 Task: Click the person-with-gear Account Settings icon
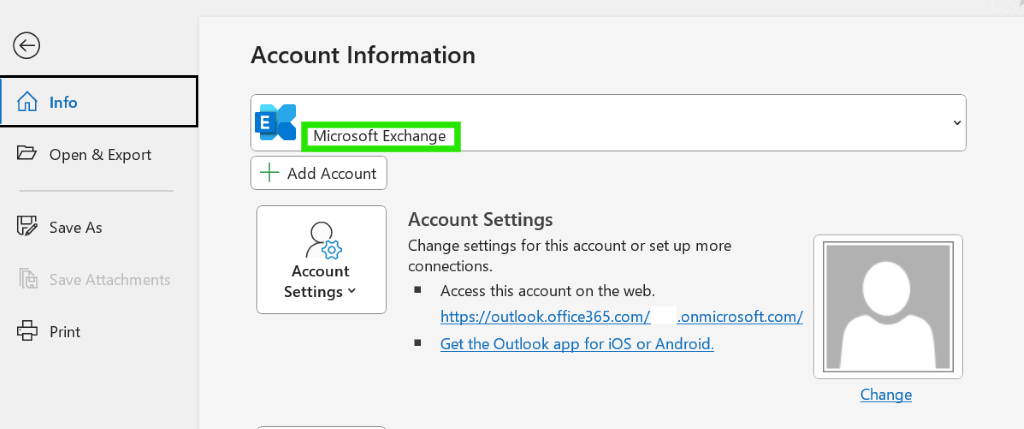(x=324, y=241)
